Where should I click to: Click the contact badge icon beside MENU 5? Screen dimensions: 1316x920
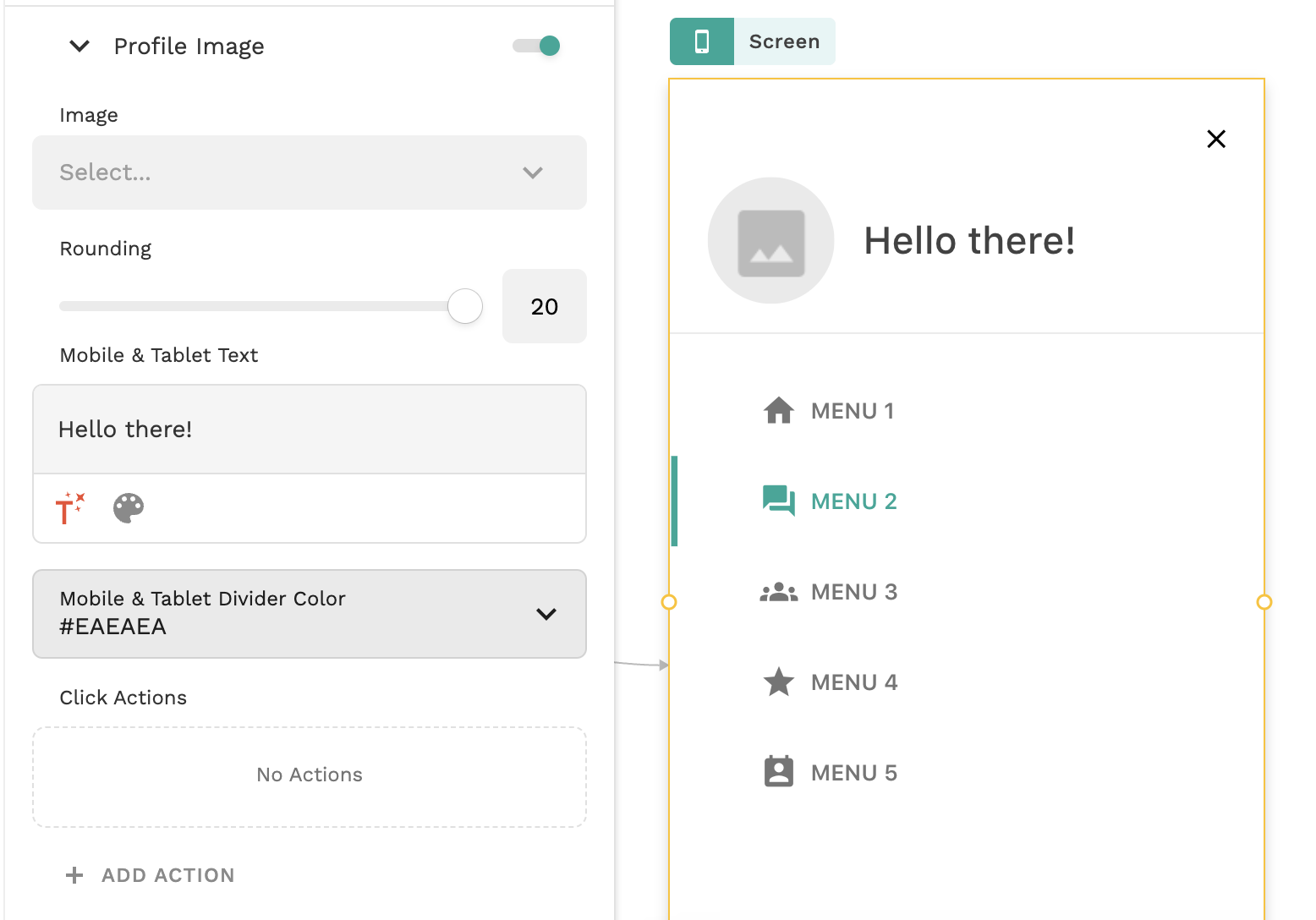[778, 772]
